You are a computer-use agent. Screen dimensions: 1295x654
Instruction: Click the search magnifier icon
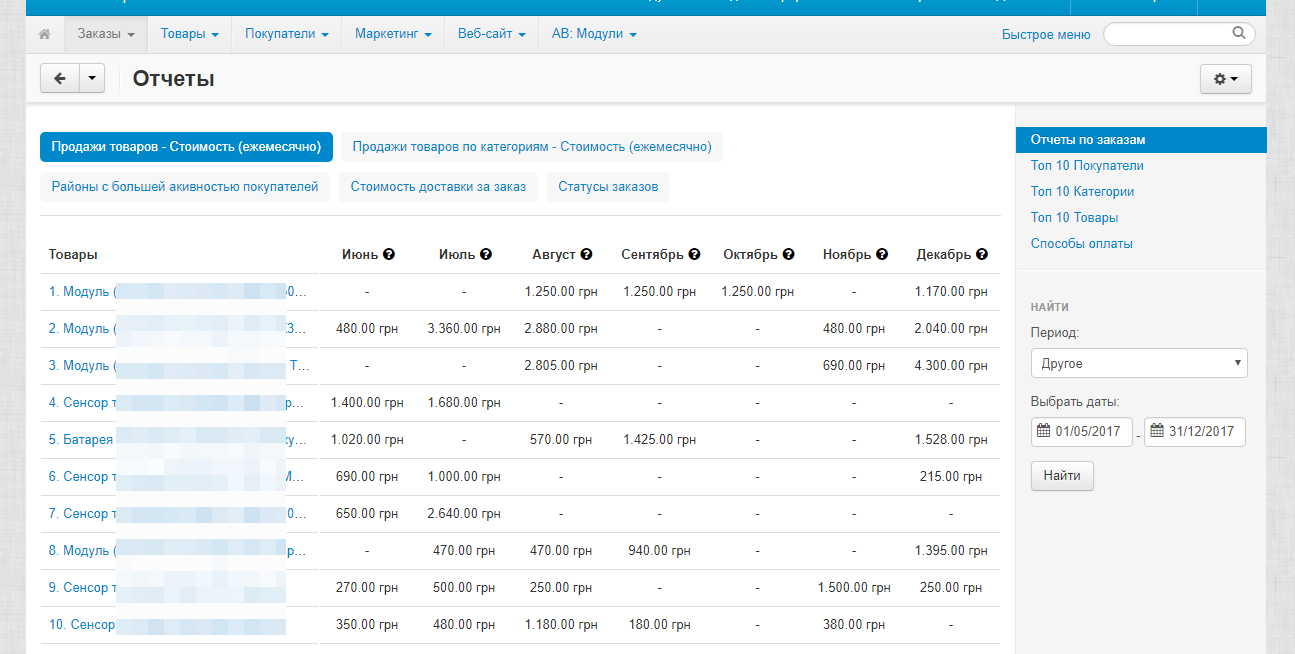tap(1239, 33)
